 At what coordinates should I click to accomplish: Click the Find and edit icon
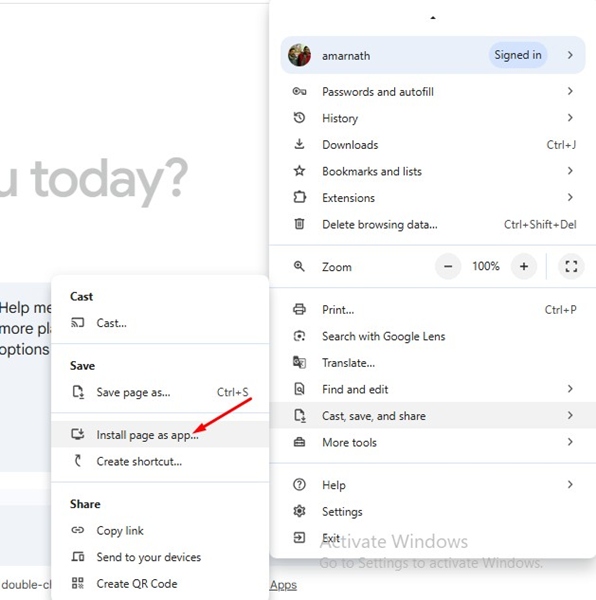(299, 389)
